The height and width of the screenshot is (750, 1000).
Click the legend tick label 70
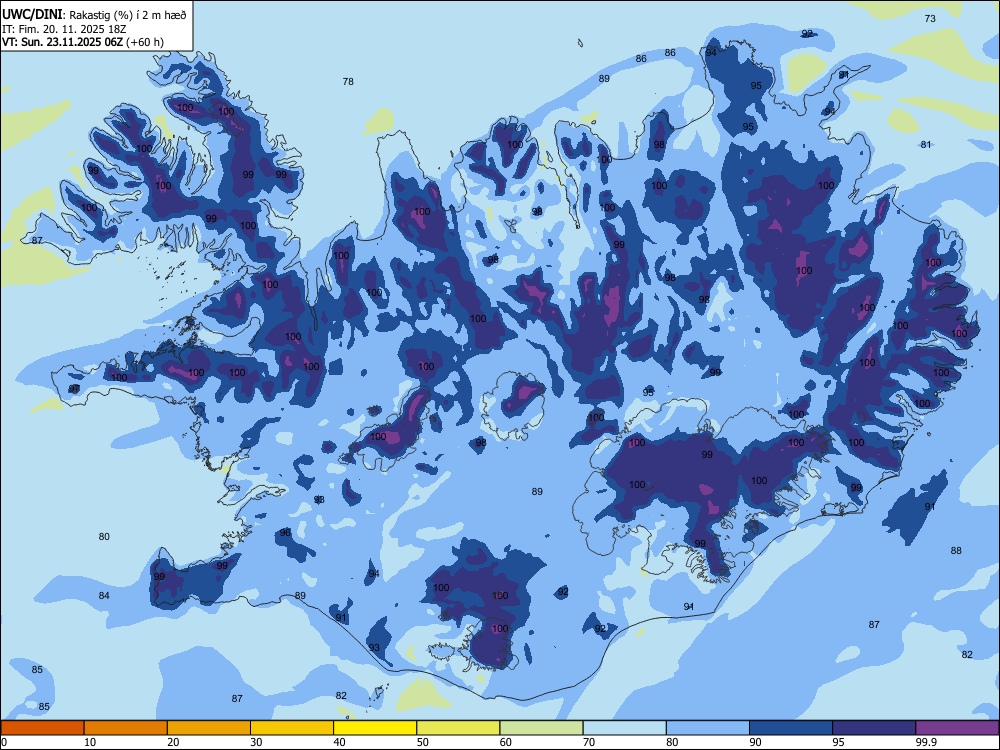[589, 742]
